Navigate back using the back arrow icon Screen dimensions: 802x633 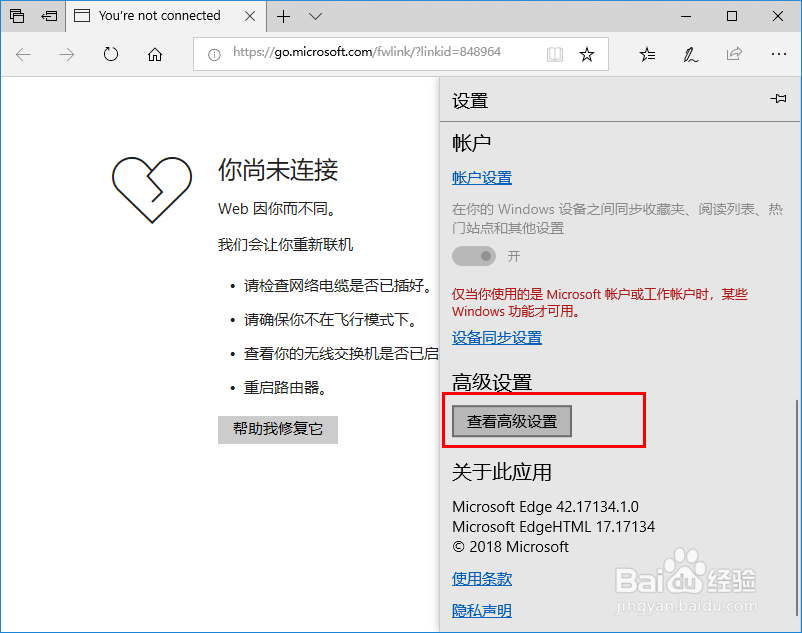pyautogui.click(x=23, y=54)
